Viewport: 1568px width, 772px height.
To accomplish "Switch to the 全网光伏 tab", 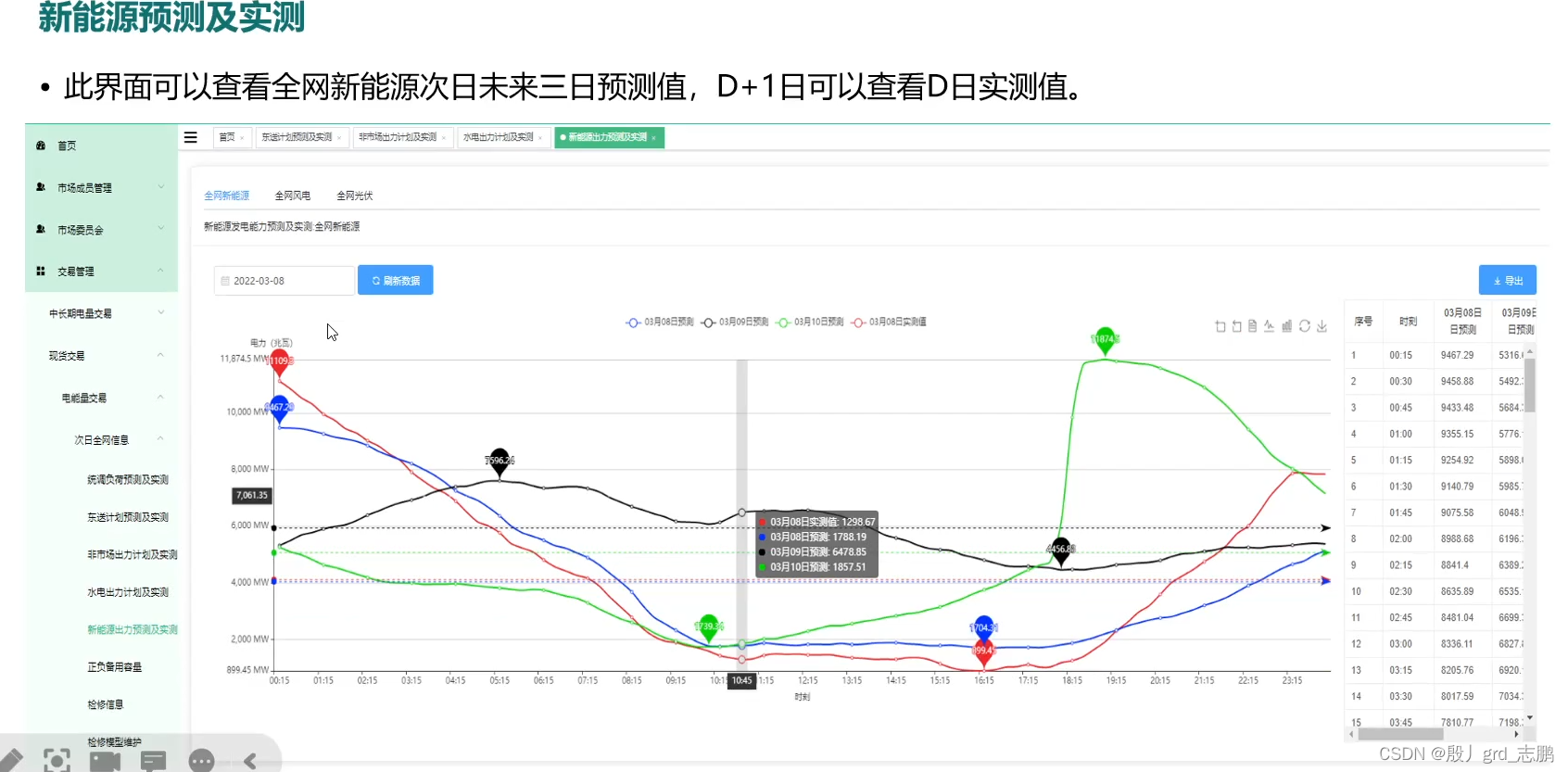I will click(x=355, y=196).
